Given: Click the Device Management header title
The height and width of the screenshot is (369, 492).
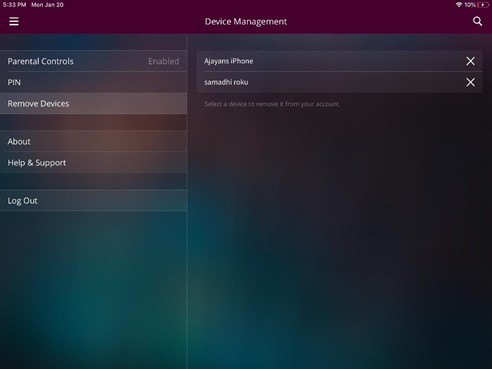Looking at the screenshot, I should (x=246, y=22).
